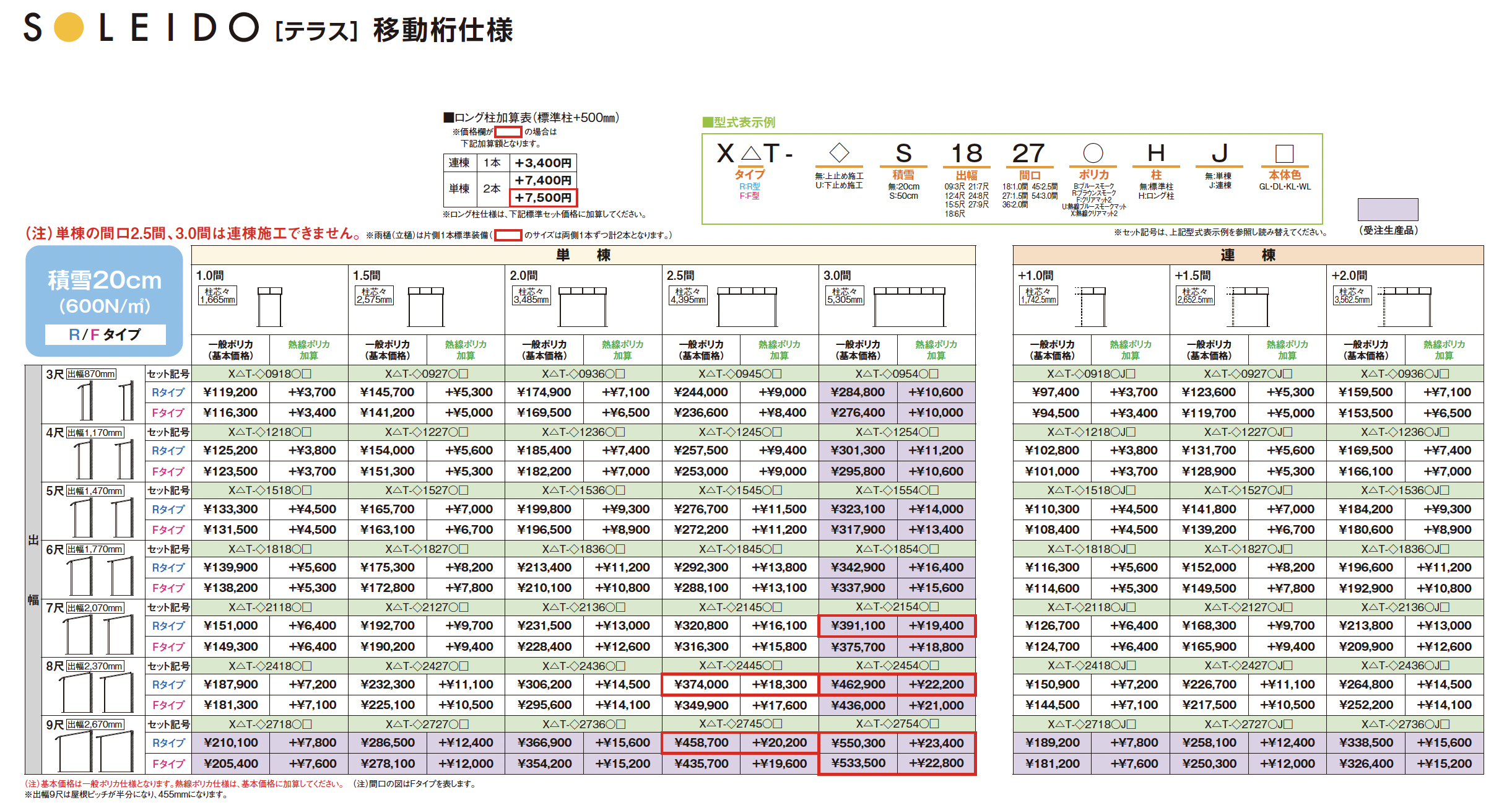The height and width of the screenshot is (805, 1512).
Task: Click the square symbol above 本体色
Action: (x=1285, y=154)
